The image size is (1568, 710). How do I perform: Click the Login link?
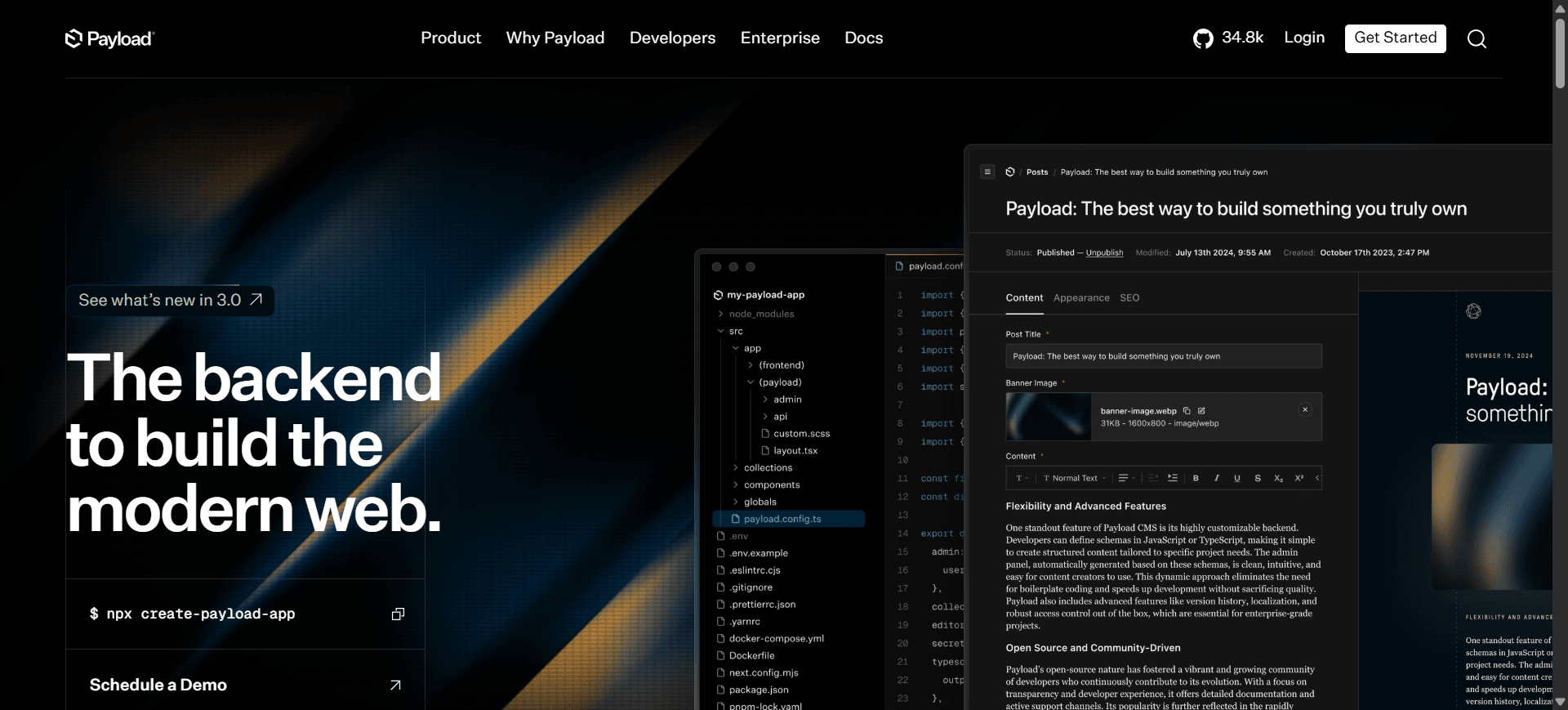[x=1304, y=38]
